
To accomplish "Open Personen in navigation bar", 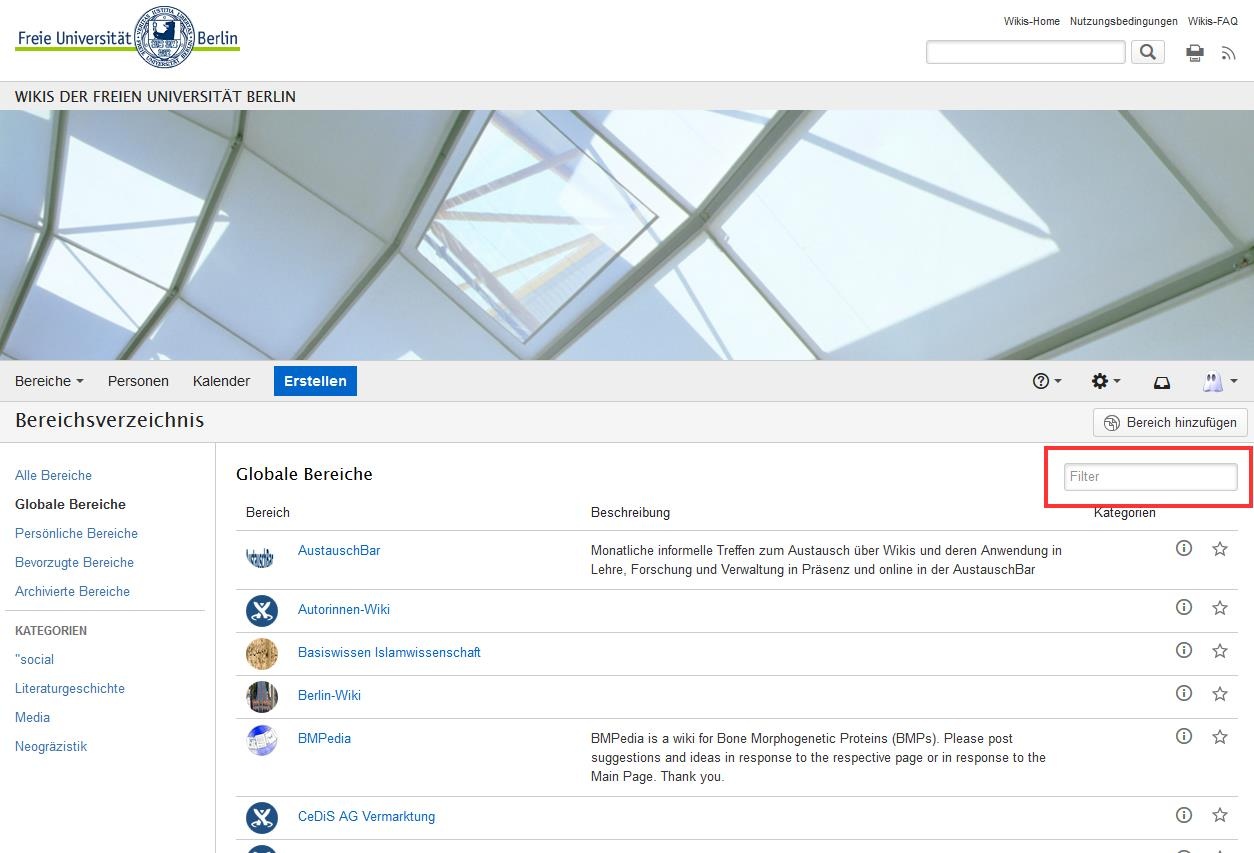I will pyautogui.click(x=138, y=381).
